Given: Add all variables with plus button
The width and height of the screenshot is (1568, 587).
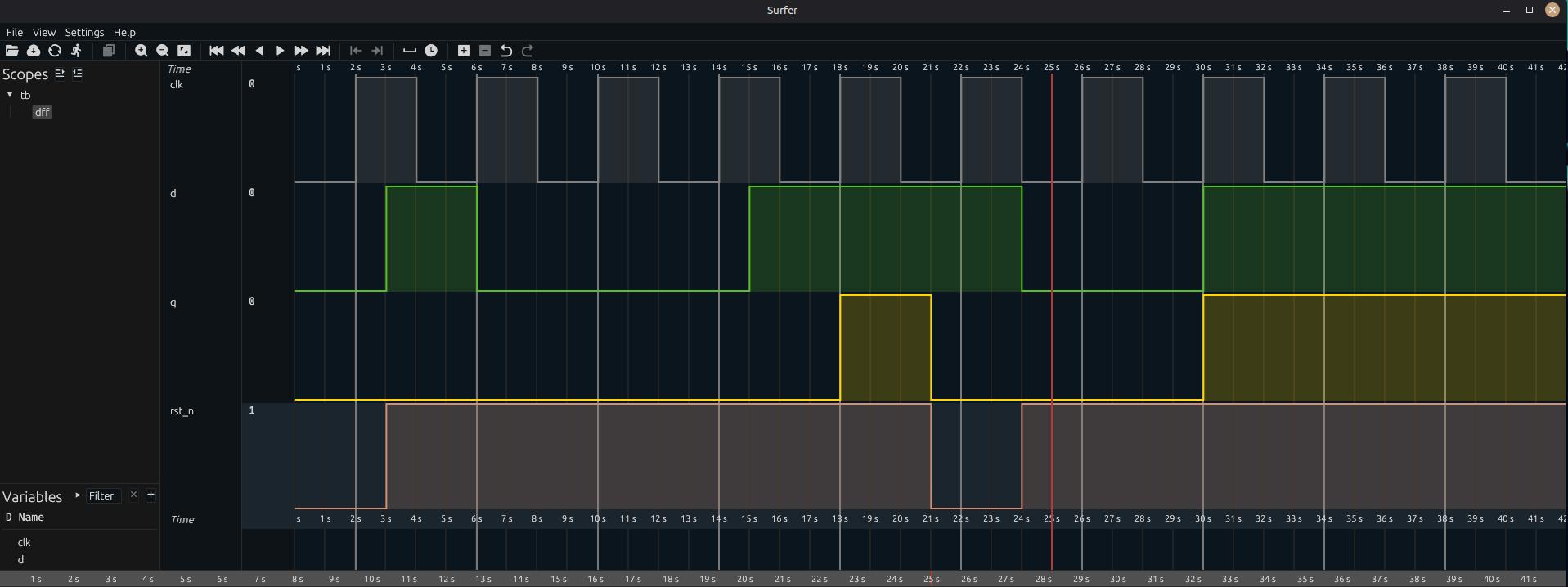Looking at the screenshot, I should pos(151,495).
